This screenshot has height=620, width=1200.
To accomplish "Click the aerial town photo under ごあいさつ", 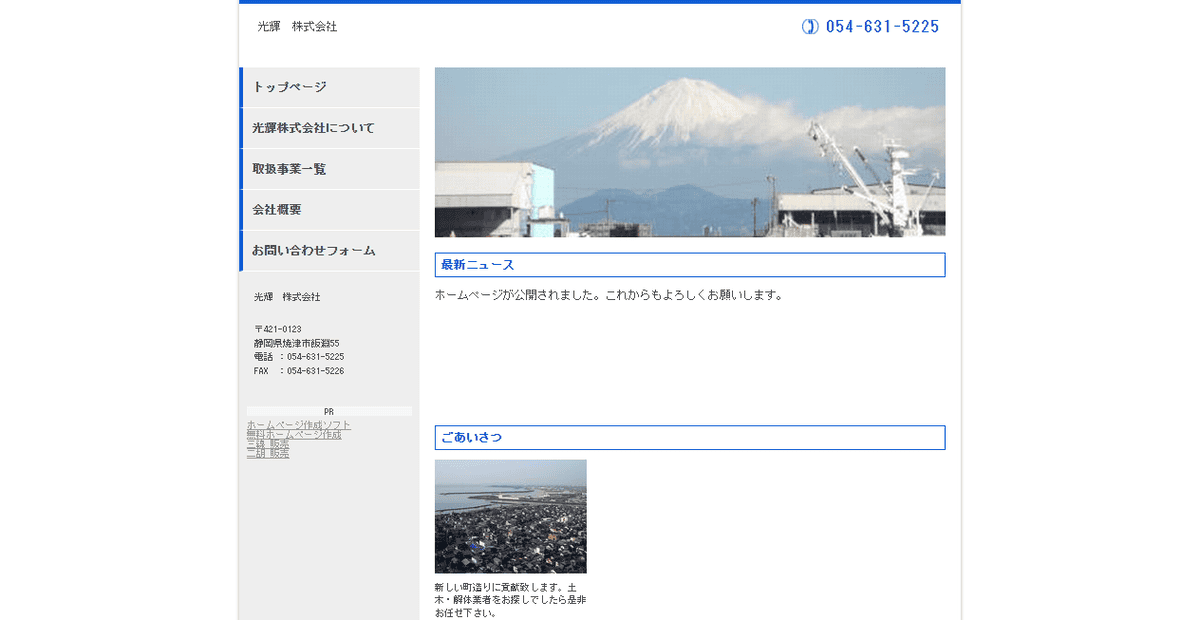I will tap(510, 517).
